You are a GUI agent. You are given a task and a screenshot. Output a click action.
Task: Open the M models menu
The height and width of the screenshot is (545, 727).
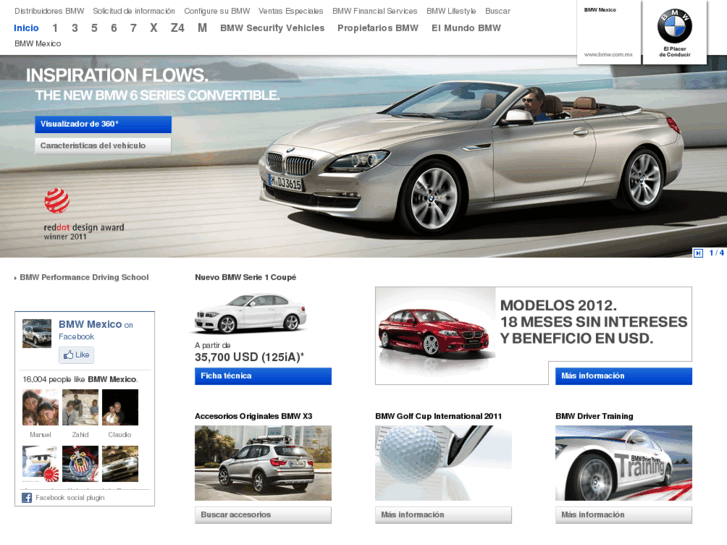click(x=202, y=28)
